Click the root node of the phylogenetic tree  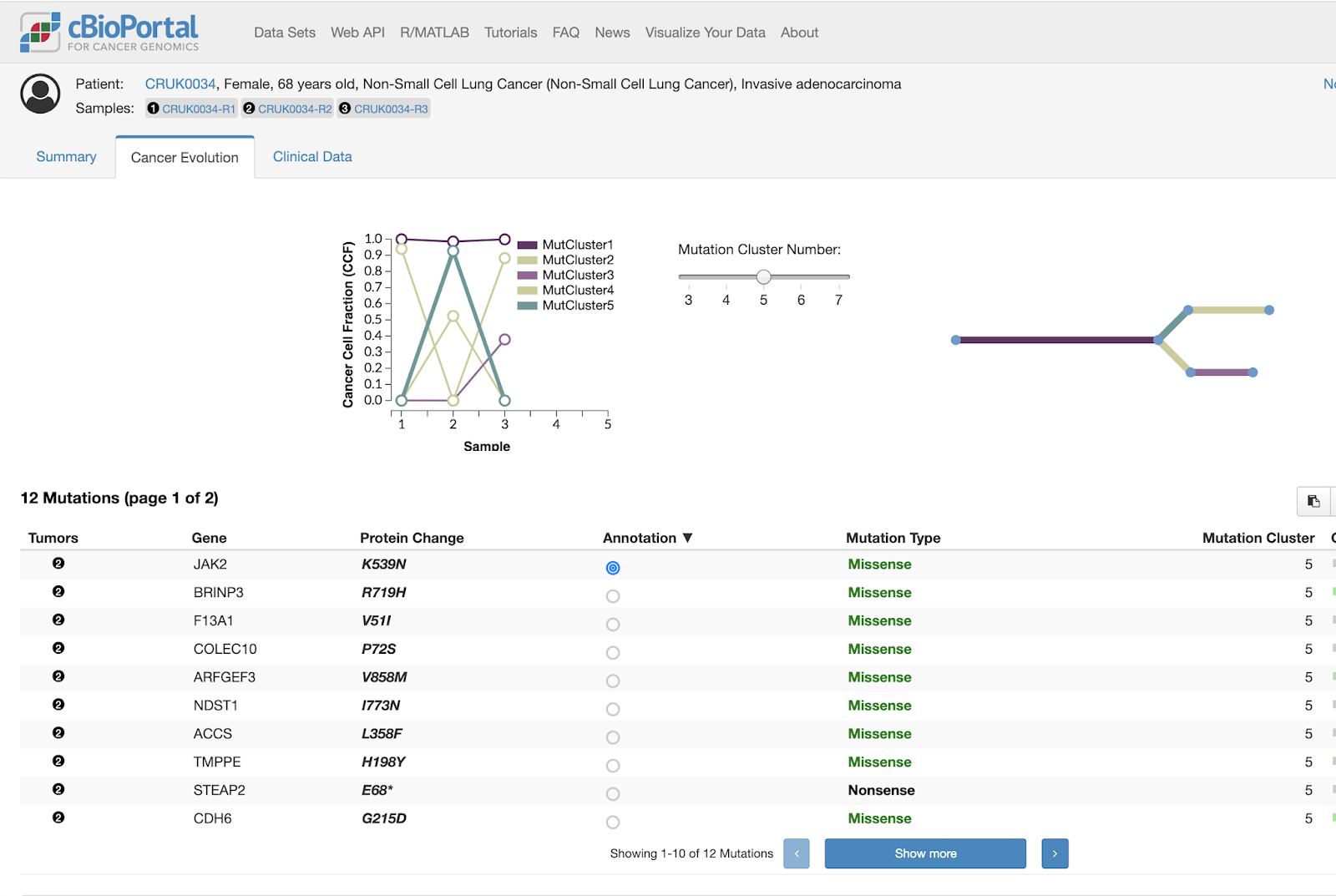pos(955,340)
